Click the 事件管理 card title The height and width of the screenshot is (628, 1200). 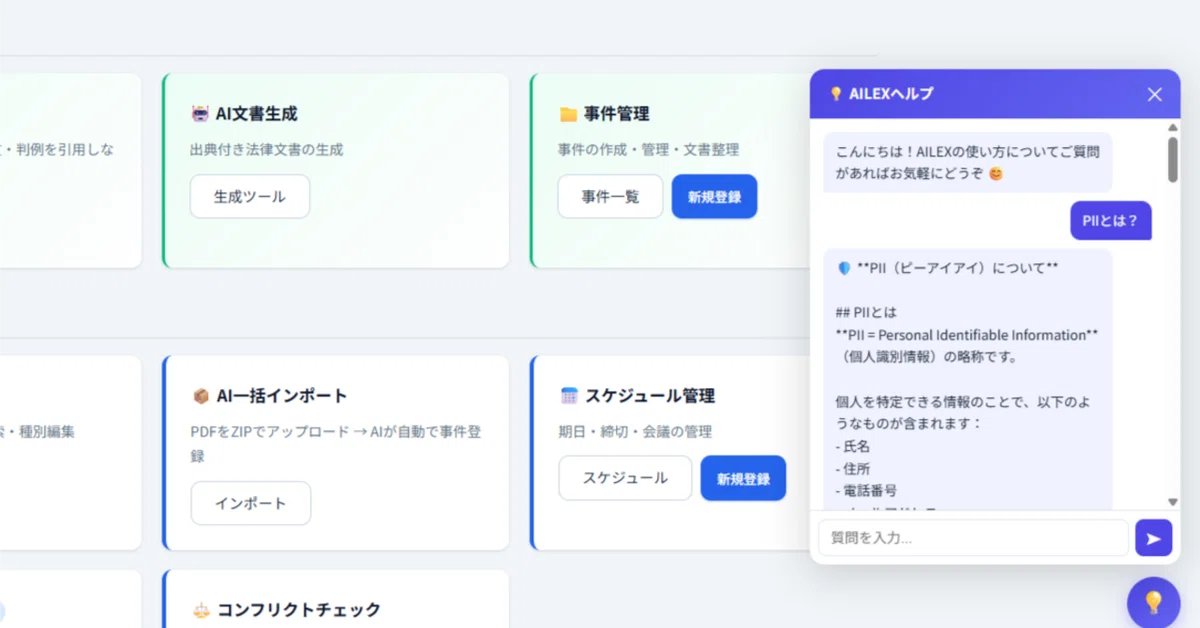[617, 114]
